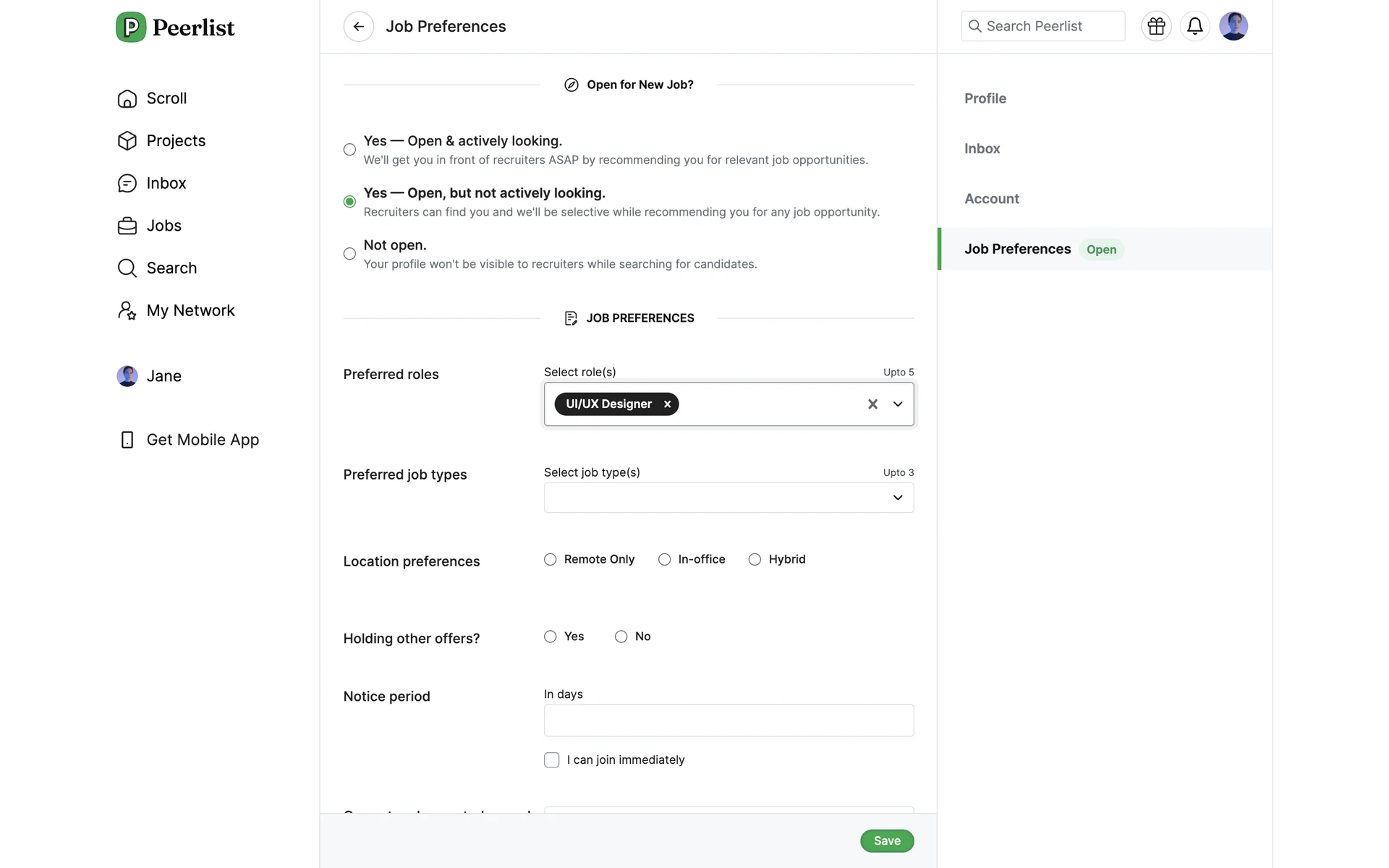Image resolution: width=1389 pixels, height=868 pixels.
Task: Remove the UI/UX Designer role tag
Action: (x=667, y=404)
